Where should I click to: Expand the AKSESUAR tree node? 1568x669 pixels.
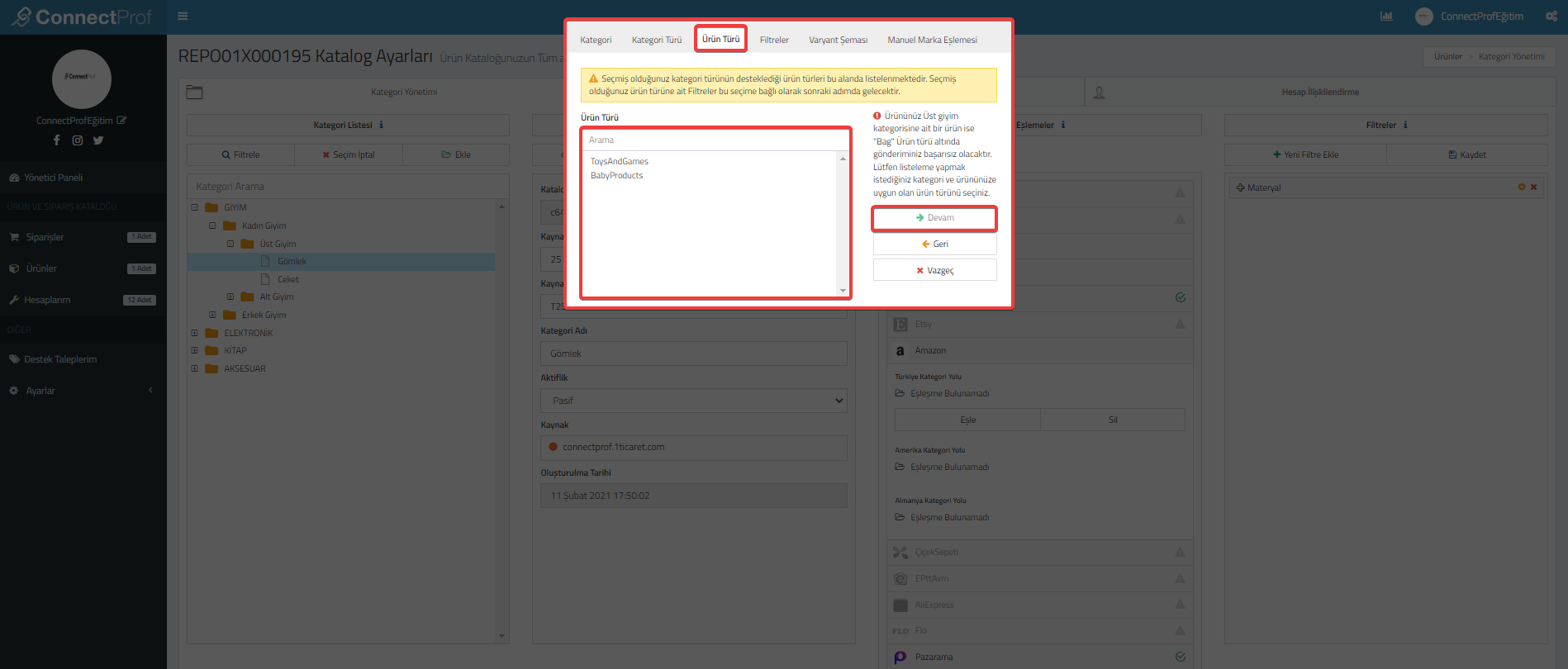point(195,368)
